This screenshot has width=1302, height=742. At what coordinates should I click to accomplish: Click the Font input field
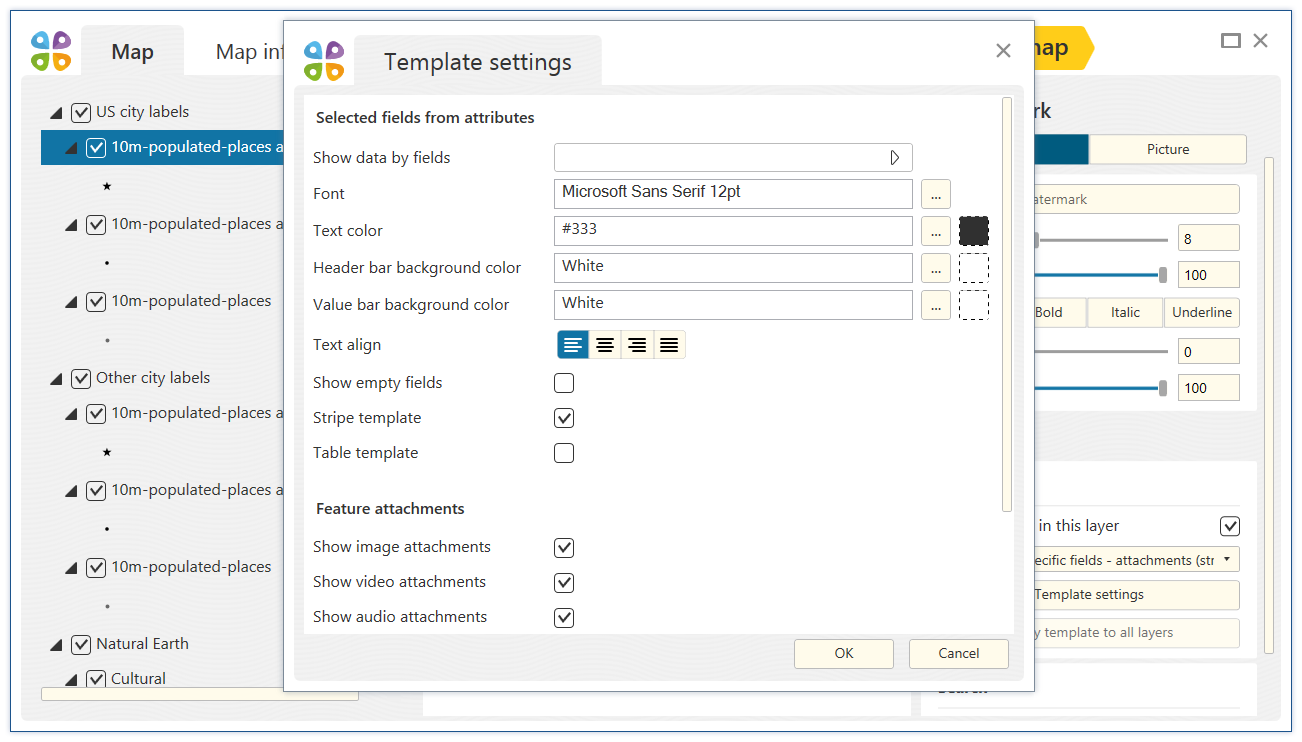click(733, 194)
